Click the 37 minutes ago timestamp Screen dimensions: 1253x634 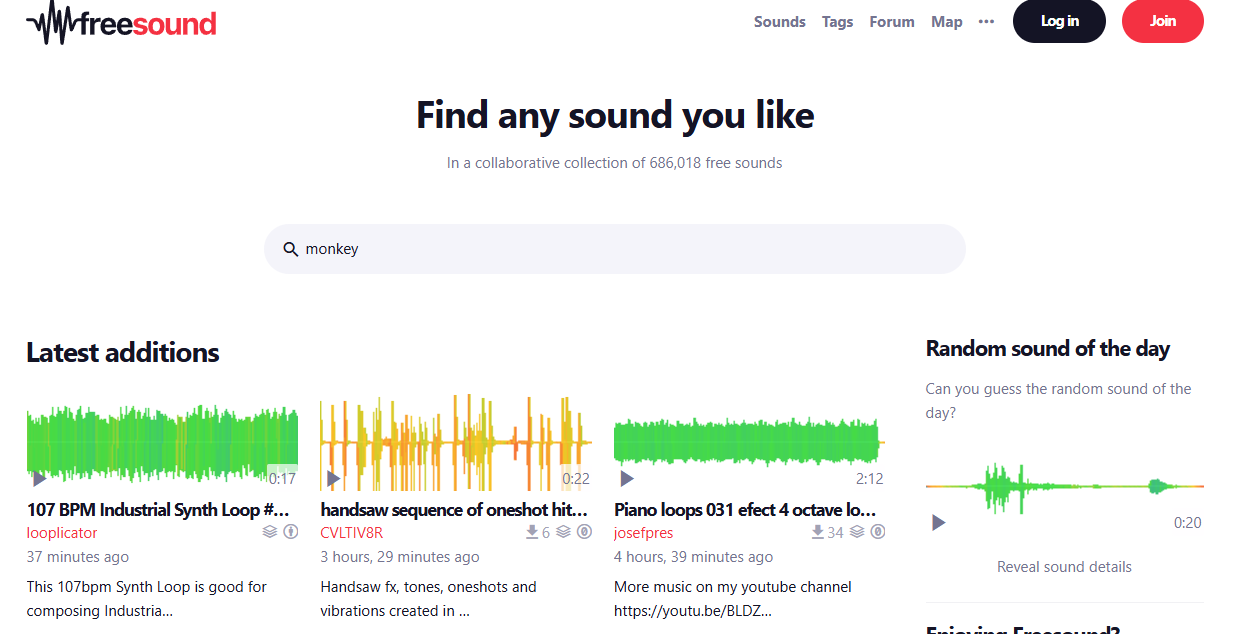(x=78, y=557)
